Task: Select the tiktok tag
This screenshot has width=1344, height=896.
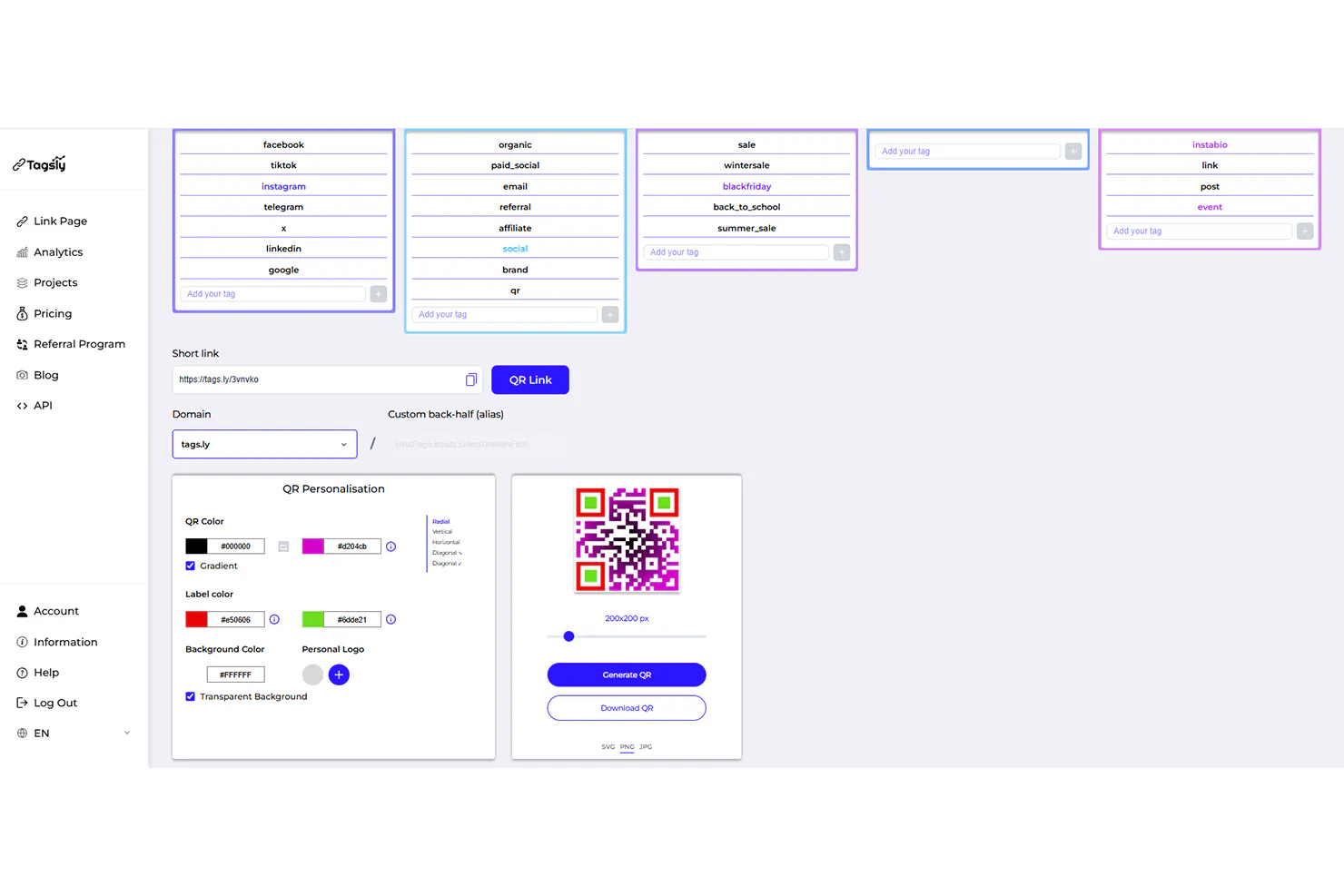Action: pos(283,166)
